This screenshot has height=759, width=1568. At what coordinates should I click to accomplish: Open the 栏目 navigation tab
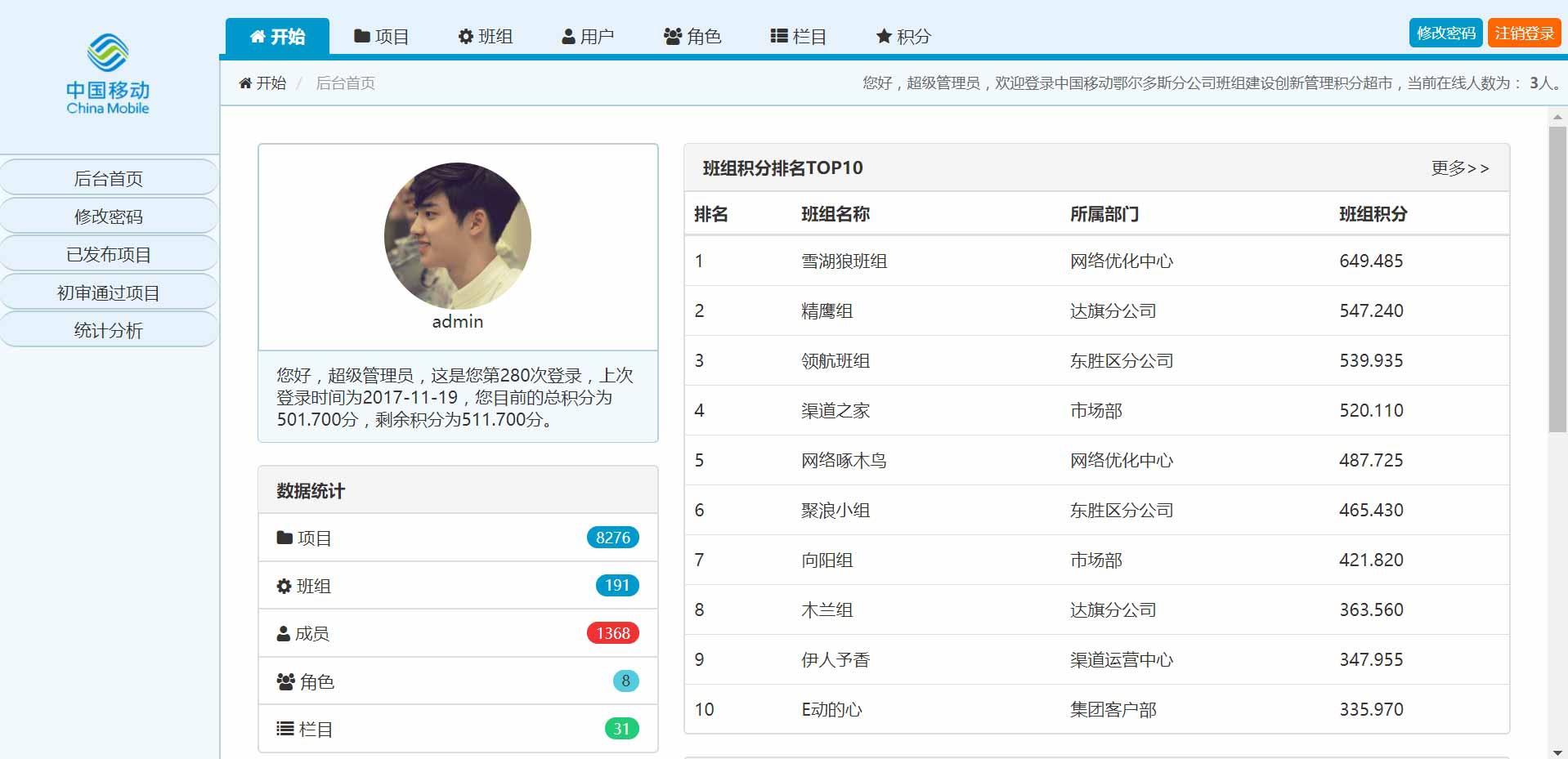pos(798,37)
